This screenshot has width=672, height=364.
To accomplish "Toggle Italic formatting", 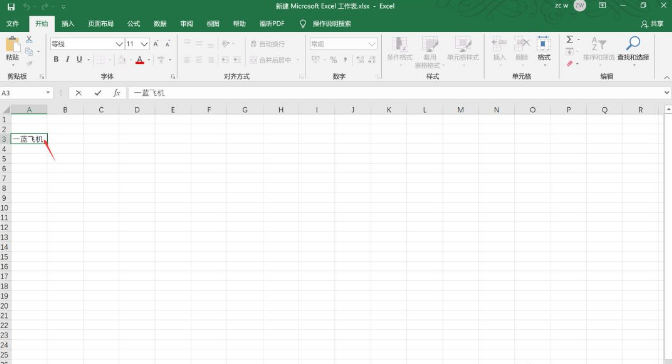I will pos(67,60).
